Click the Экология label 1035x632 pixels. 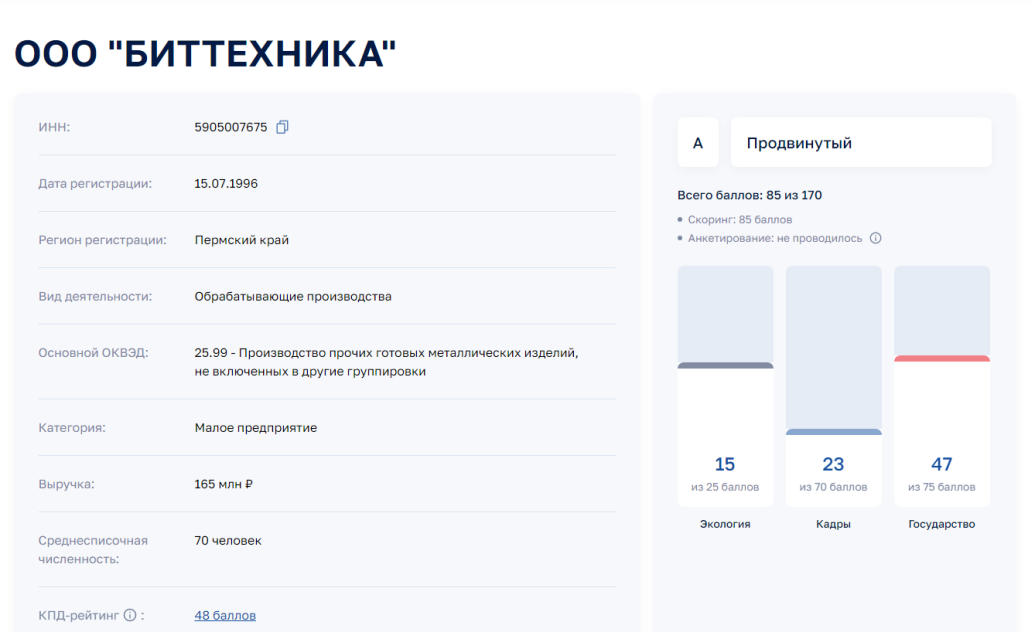[725, 524]
